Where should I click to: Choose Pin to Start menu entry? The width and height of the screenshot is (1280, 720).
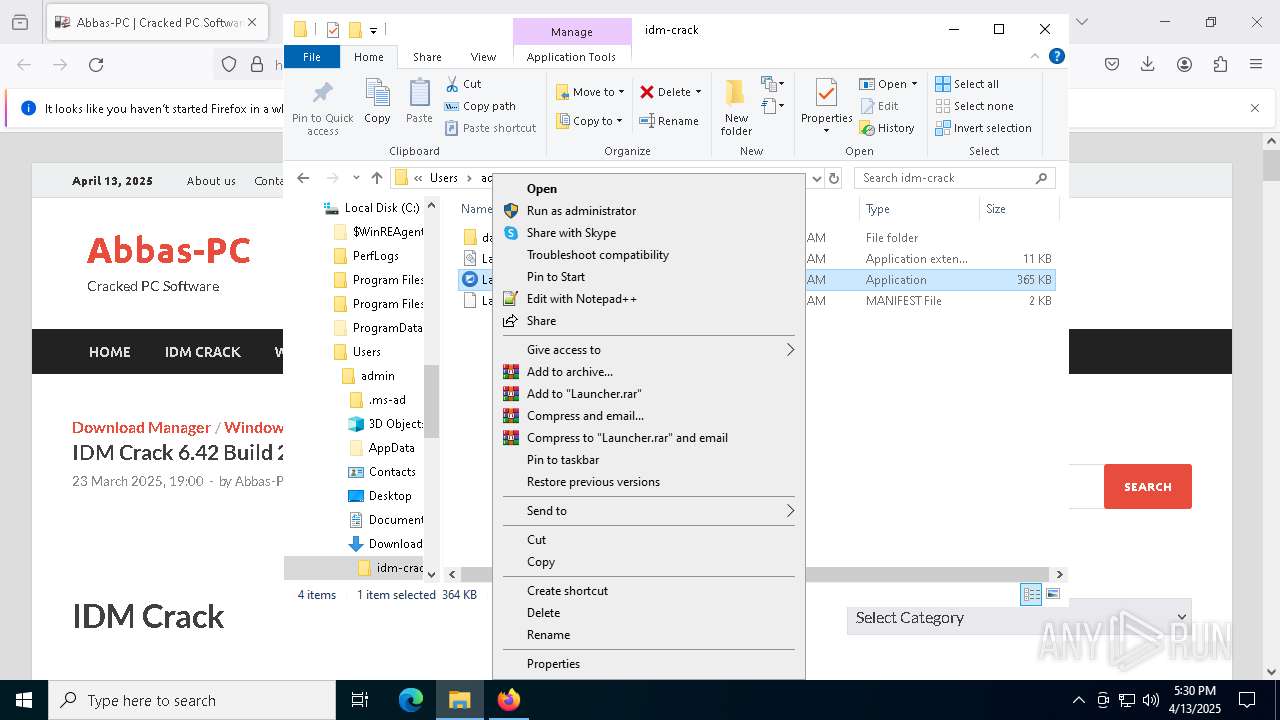tap(649, 277)
